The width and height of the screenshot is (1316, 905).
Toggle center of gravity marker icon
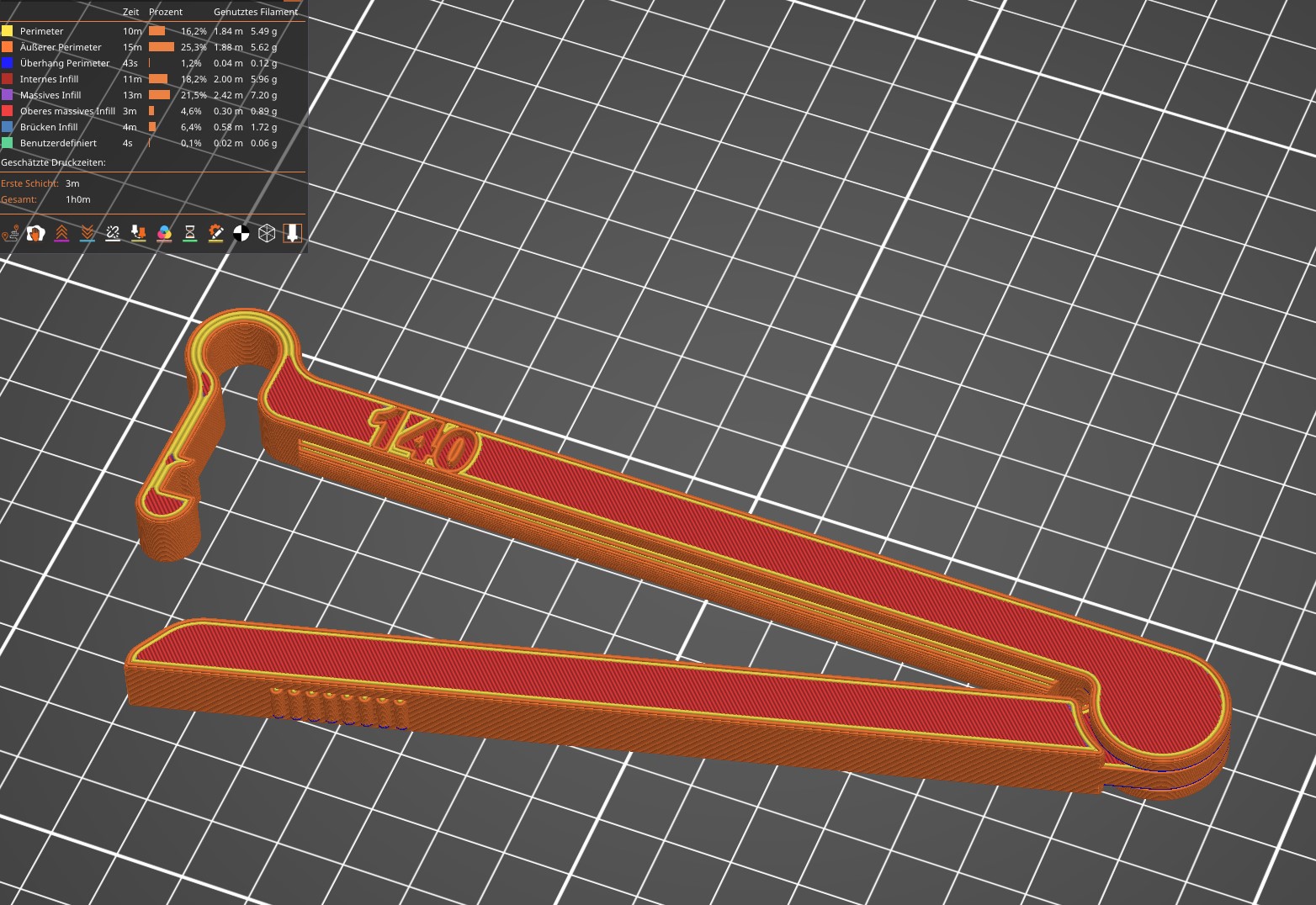[x=241, y=233]
